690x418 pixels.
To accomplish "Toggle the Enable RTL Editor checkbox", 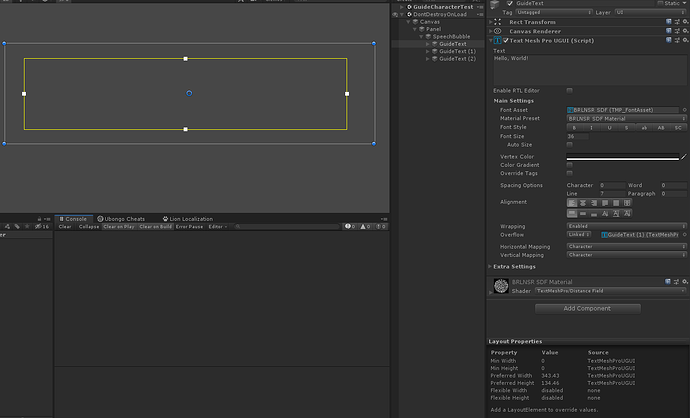I will [570, 91].
